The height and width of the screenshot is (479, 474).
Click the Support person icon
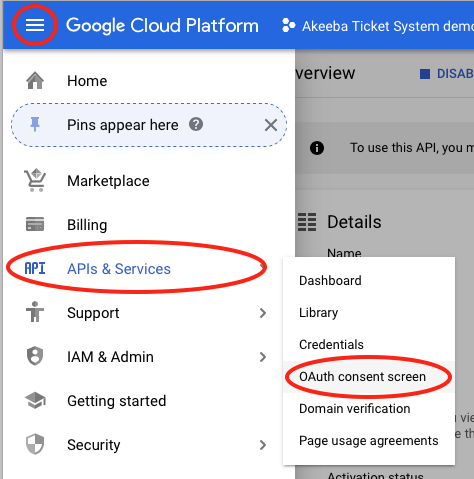35,312
